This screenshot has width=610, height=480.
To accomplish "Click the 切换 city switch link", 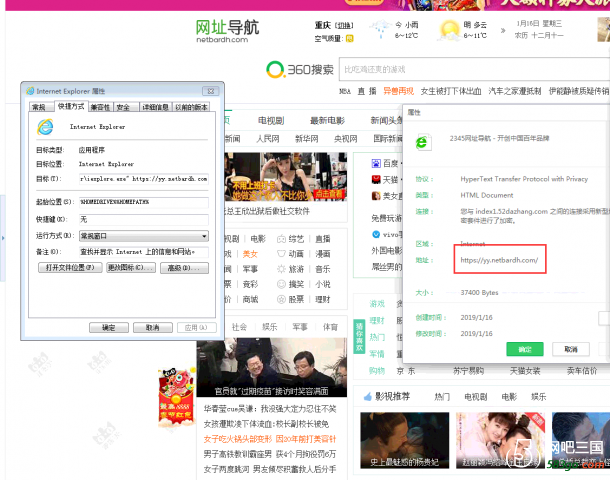I will (344, 26).
